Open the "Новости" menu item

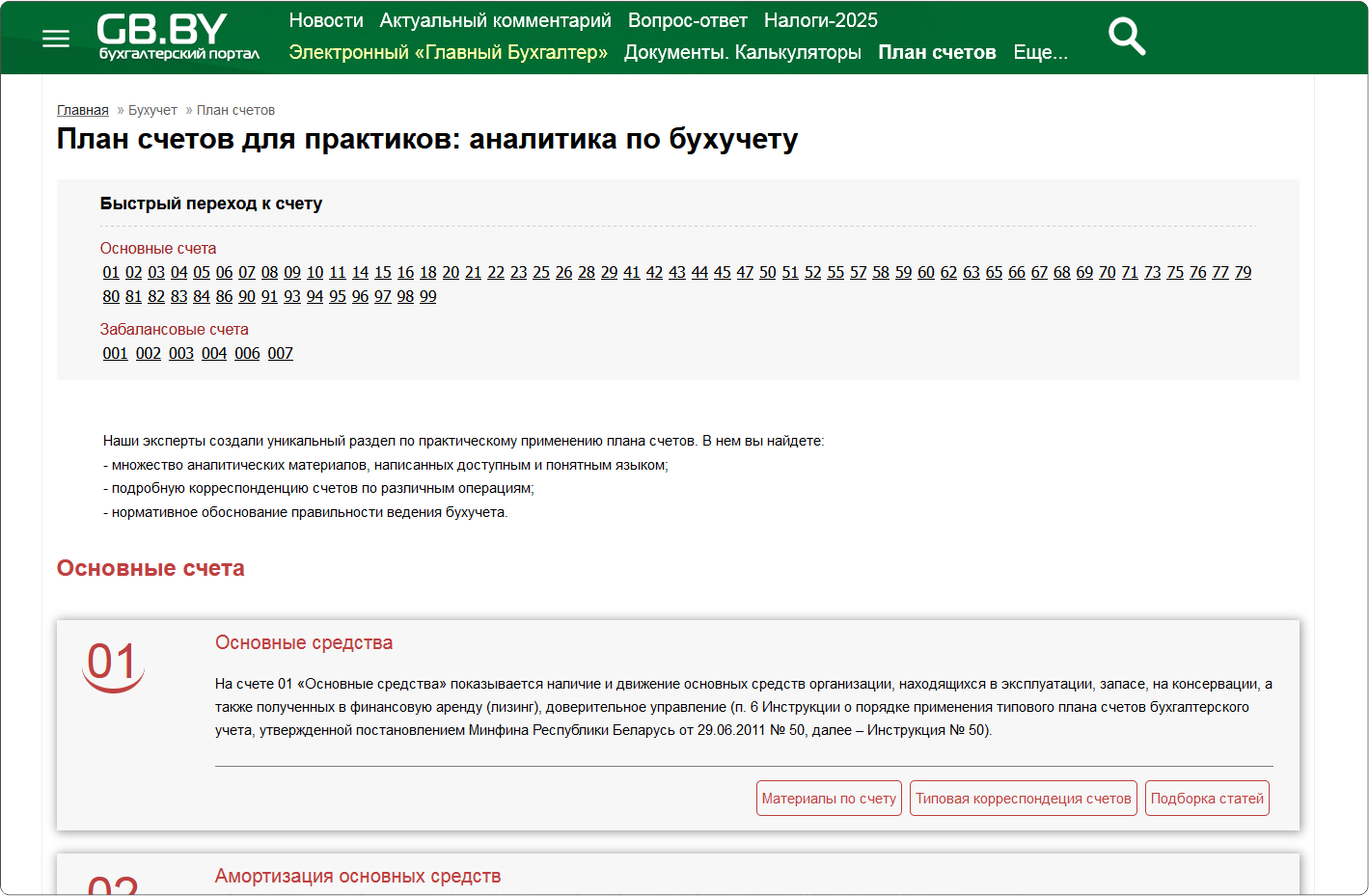(x=326, y=20)
